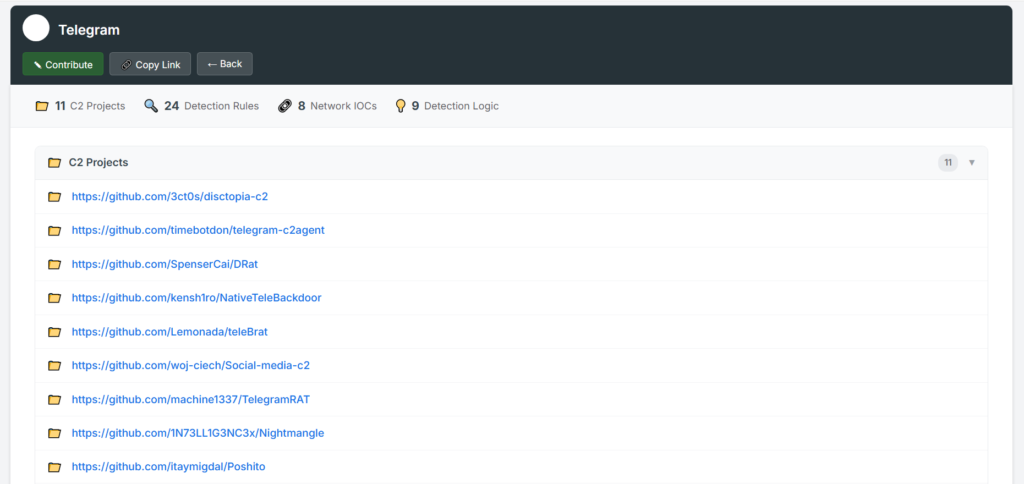Click the Copy Link button

(150, 64)
